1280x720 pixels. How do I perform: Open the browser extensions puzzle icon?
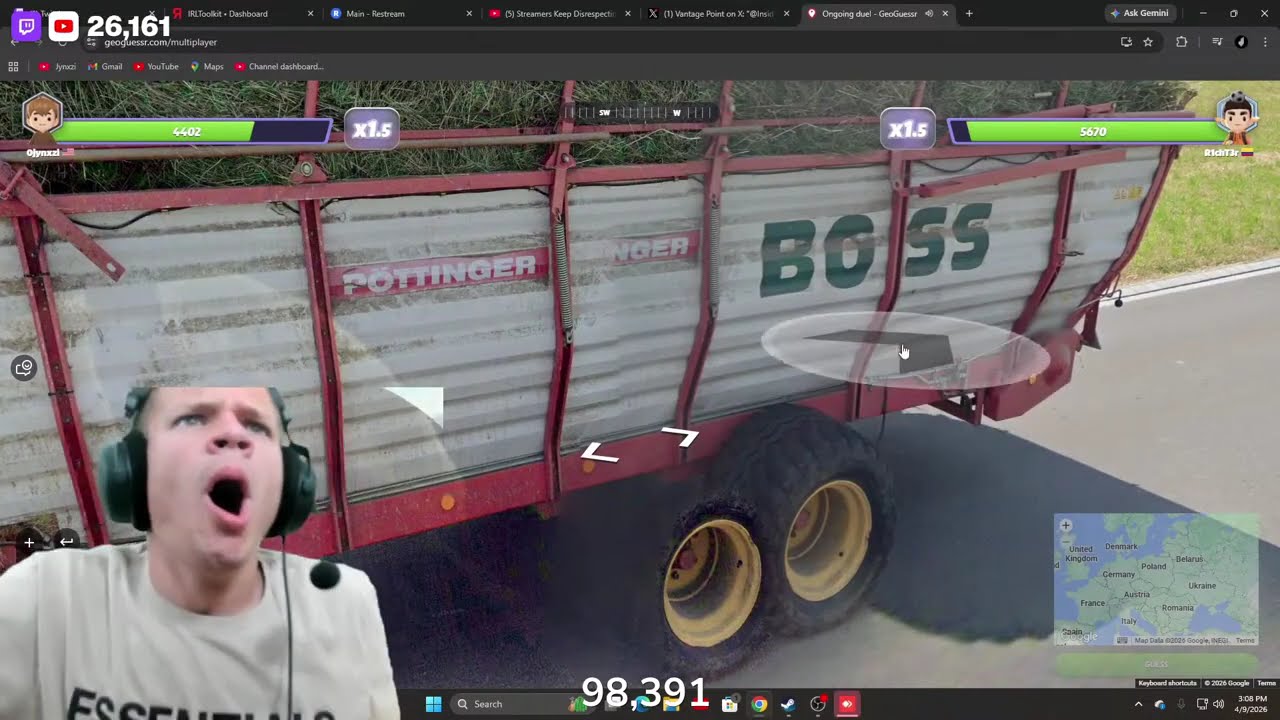[x=1181, y=42]
